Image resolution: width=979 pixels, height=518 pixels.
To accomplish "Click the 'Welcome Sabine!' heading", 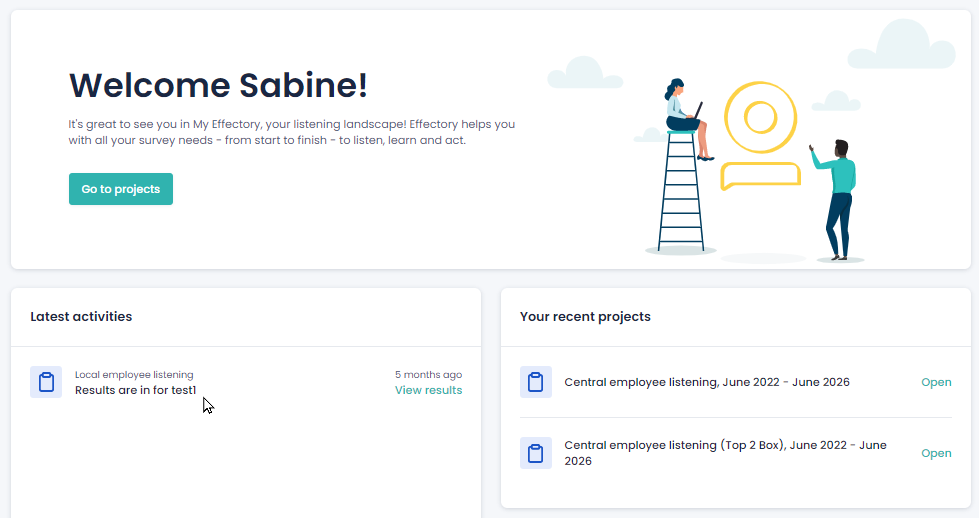I will (x=218, y=85).
